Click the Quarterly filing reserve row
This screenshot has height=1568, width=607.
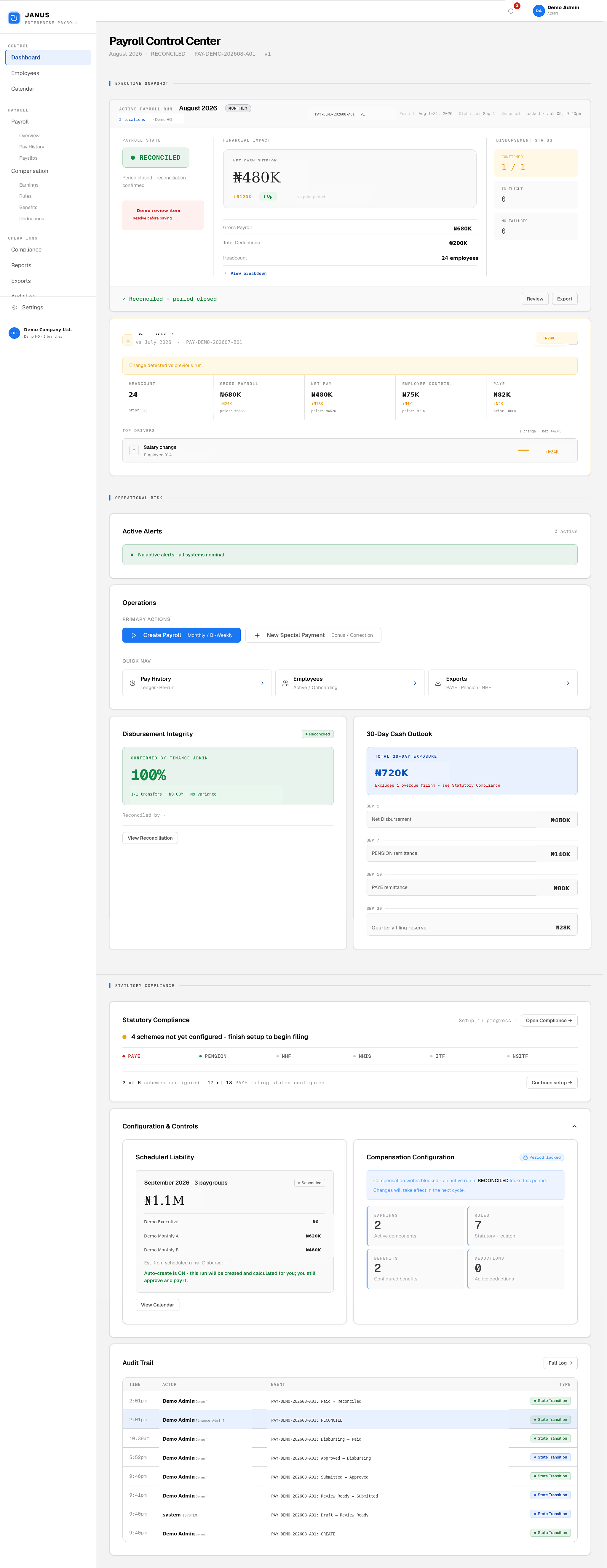point(472,925)
